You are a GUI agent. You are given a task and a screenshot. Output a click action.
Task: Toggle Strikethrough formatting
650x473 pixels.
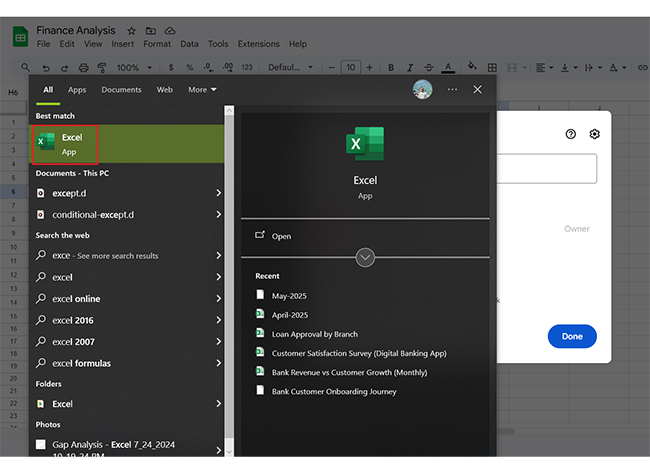429,68
